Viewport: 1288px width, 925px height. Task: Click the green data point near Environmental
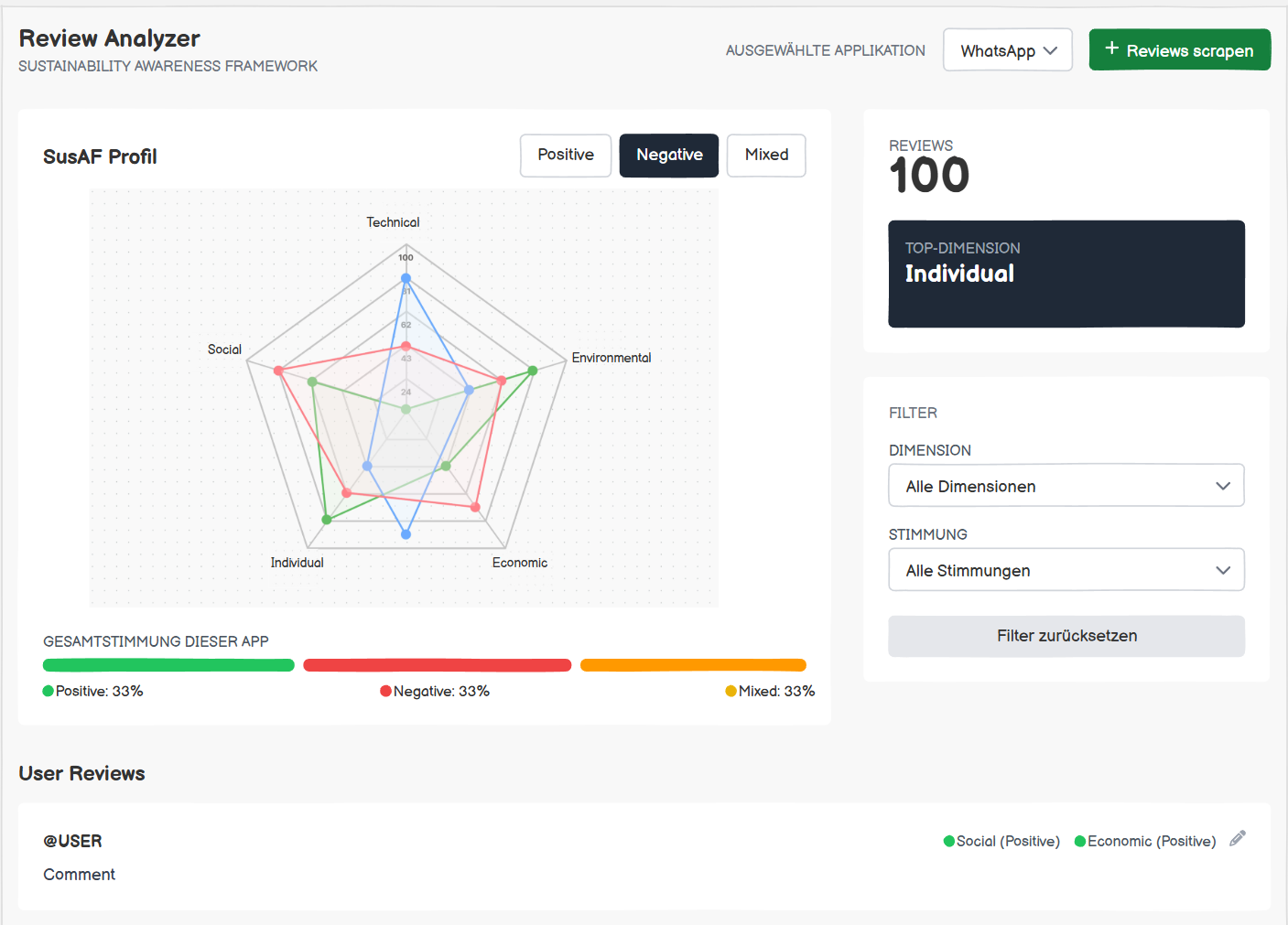tap(533, 371)
